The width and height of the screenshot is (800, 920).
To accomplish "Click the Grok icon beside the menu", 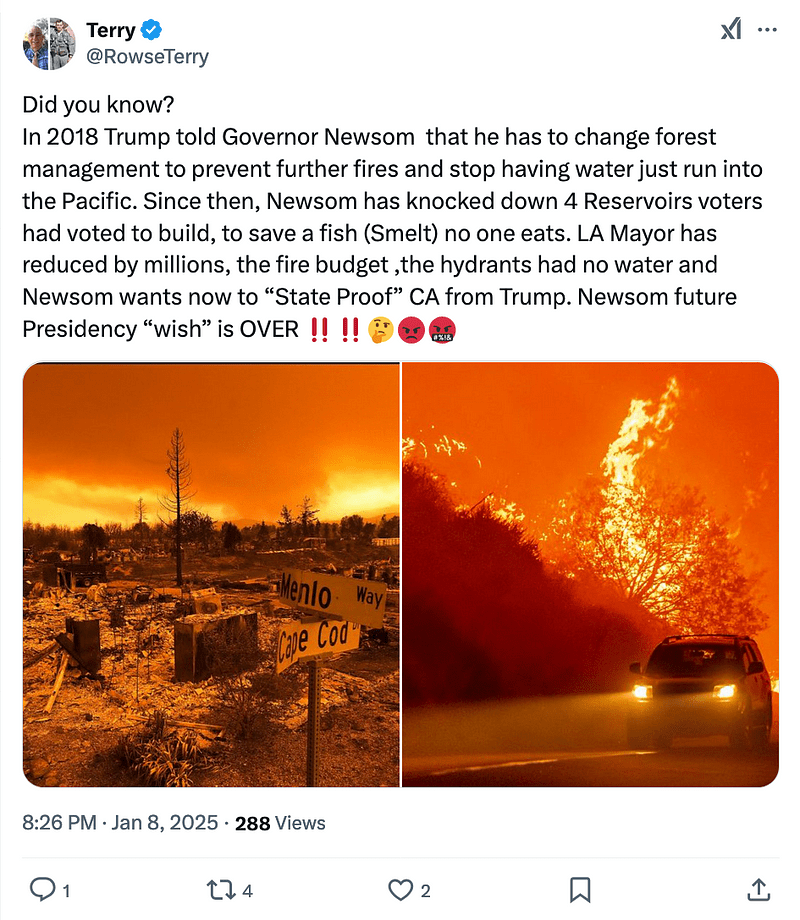I will coord(731,30).
